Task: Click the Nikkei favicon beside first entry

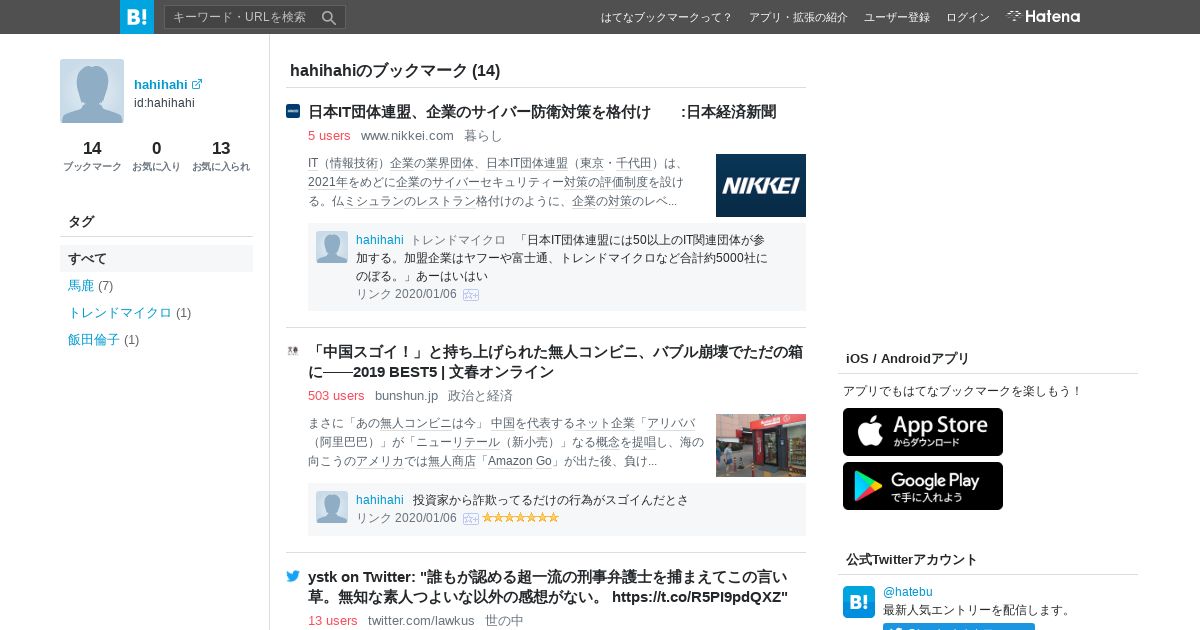Action: [x=293, y=111]
